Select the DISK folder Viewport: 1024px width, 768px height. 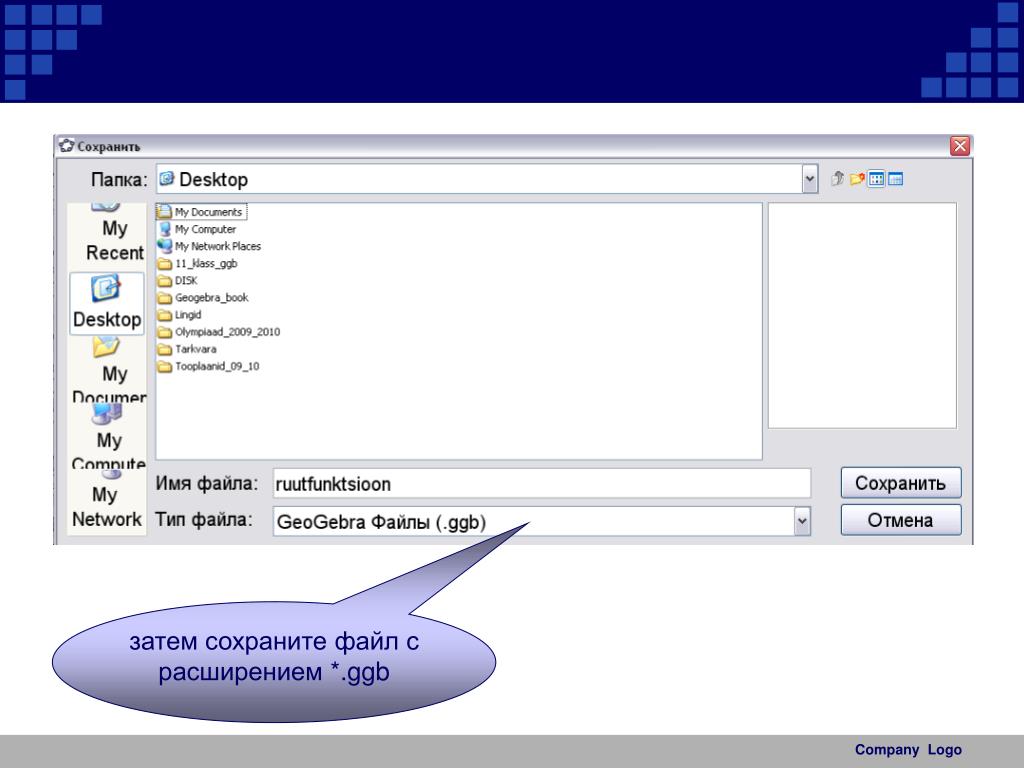tap(178, 280)
